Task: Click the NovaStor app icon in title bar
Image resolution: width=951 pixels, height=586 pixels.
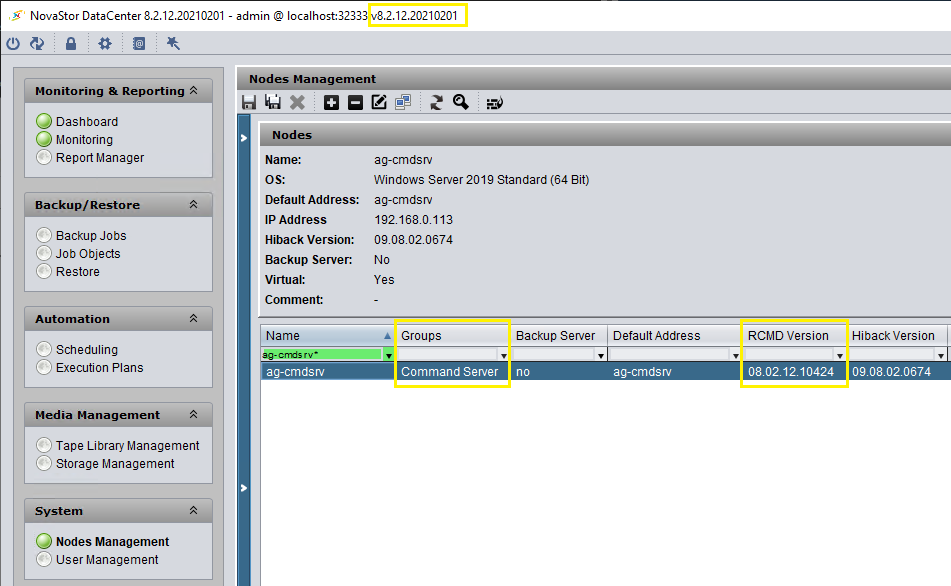Action: tap(18, 16)
